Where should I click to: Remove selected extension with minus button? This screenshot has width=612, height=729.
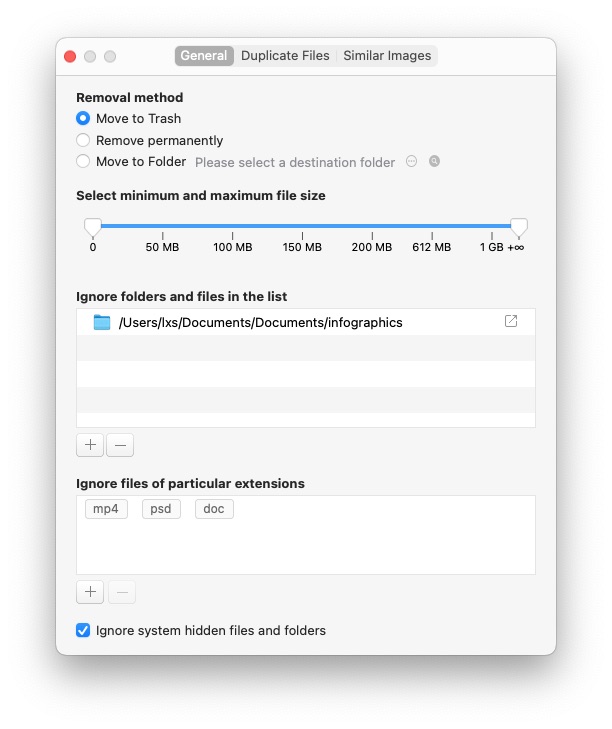[121, 592]
